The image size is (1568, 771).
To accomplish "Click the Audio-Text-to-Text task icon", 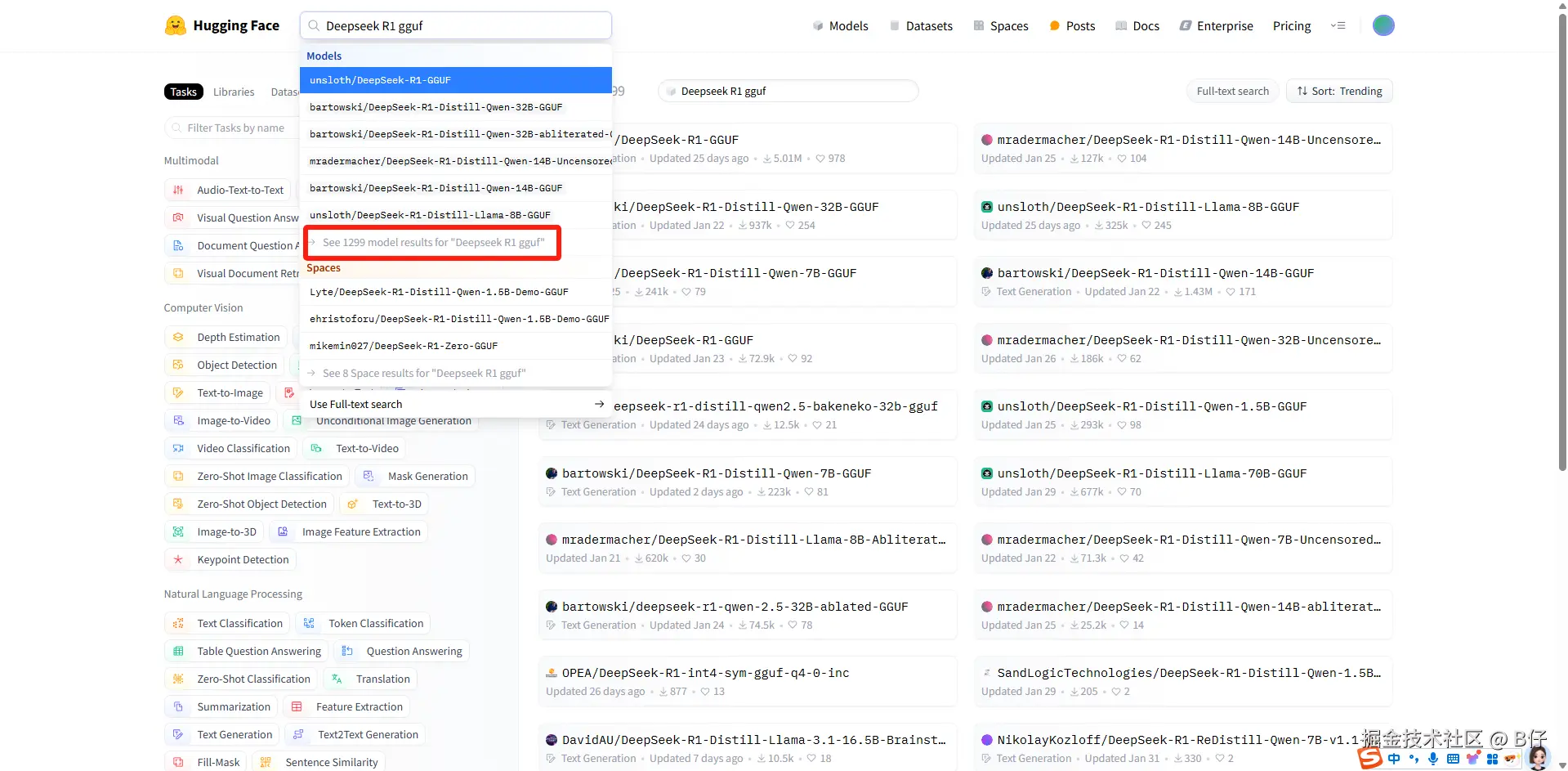I will pos(178,190).
